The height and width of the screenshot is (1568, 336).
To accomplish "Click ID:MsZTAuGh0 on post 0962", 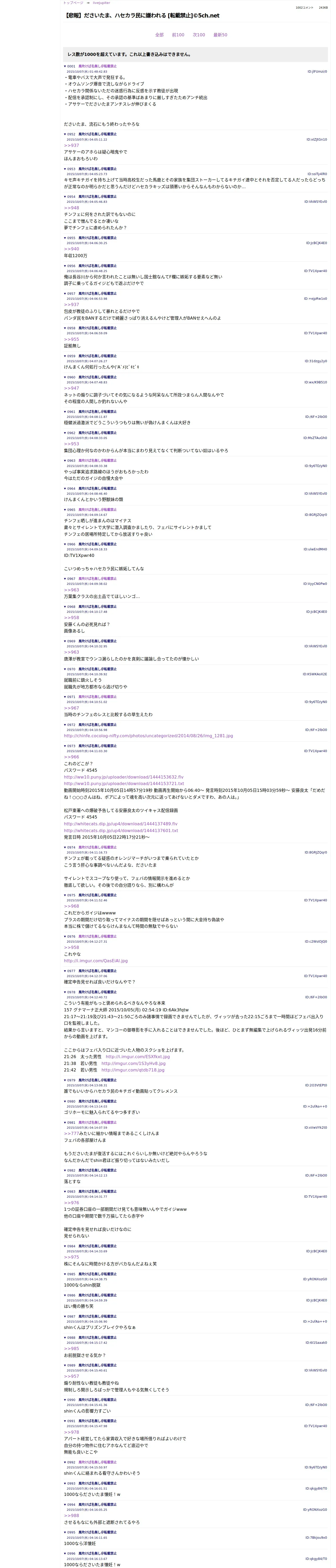I will [x=315, y=438].
